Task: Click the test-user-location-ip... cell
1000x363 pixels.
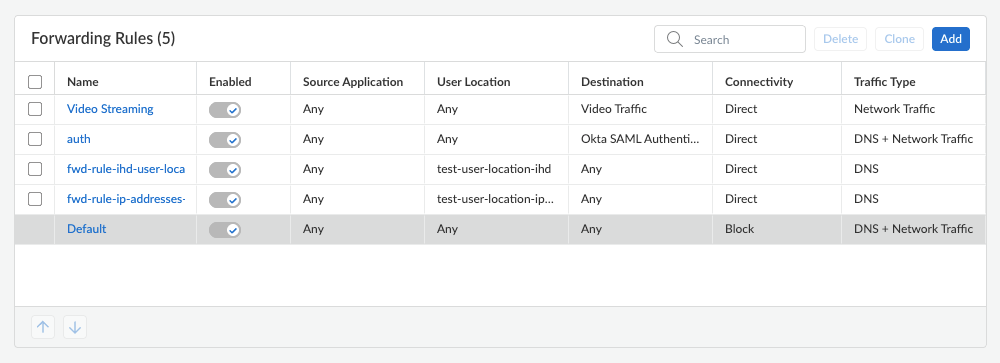Action: coord(496,199)
